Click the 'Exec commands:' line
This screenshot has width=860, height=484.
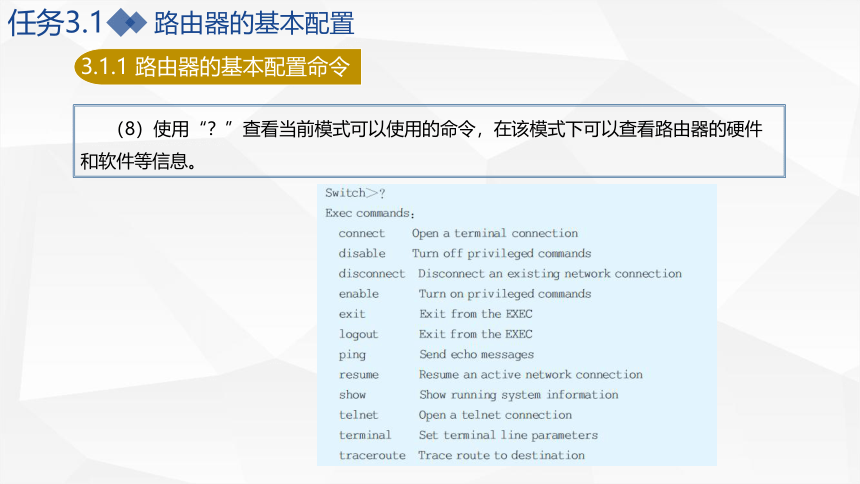pos(370,213)
